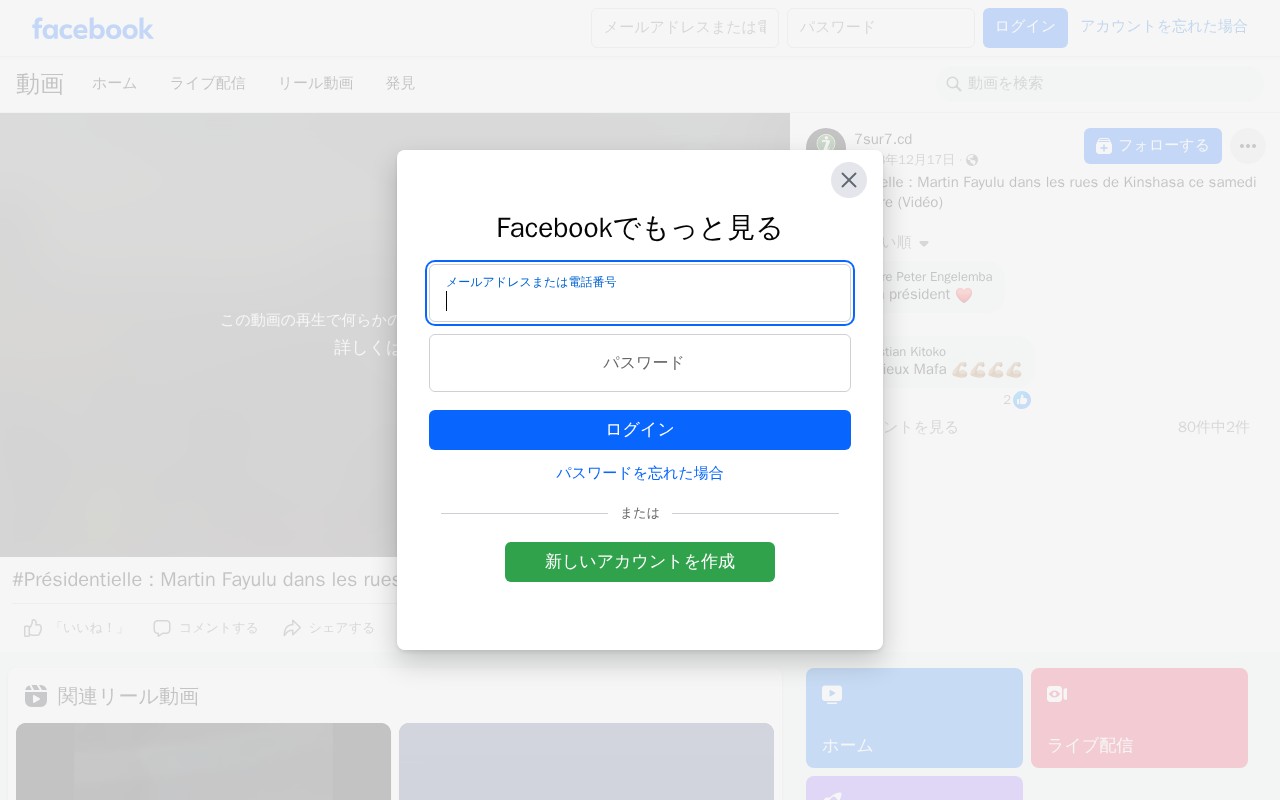
Task: Open the three-dots post options menu
Action: click(1247, 146)
